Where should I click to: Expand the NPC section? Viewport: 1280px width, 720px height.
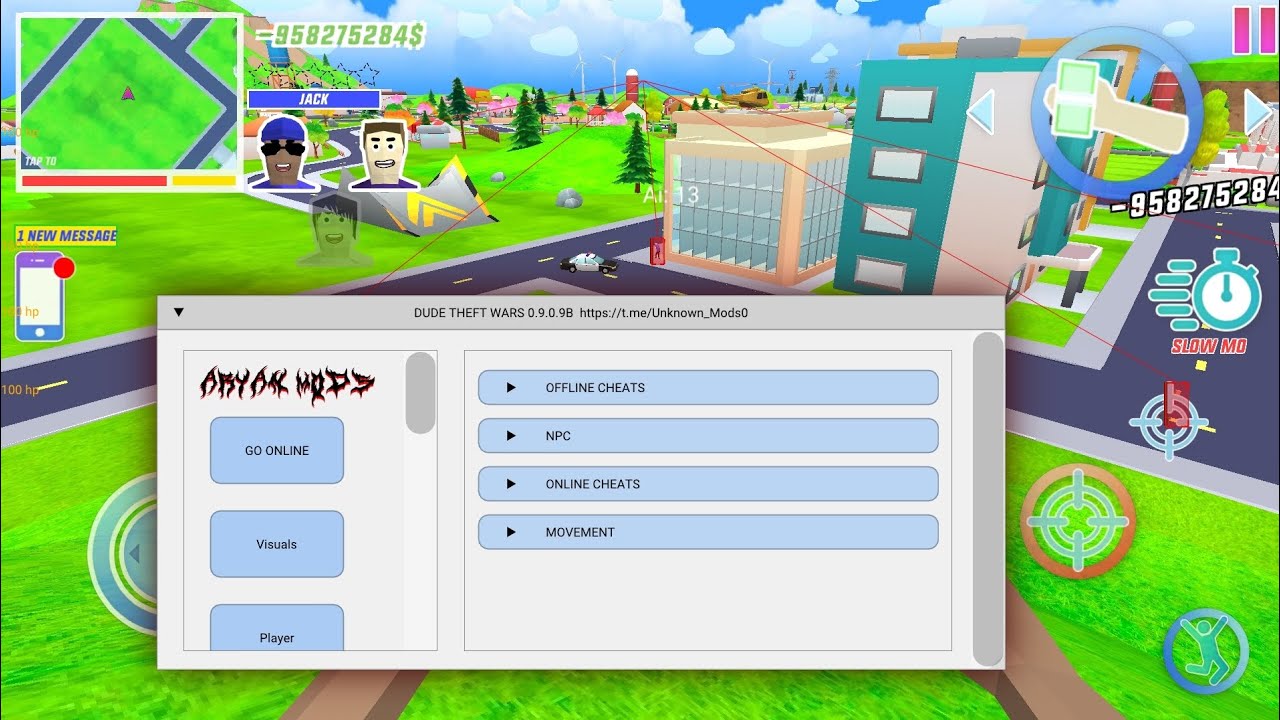click(708, 436)
